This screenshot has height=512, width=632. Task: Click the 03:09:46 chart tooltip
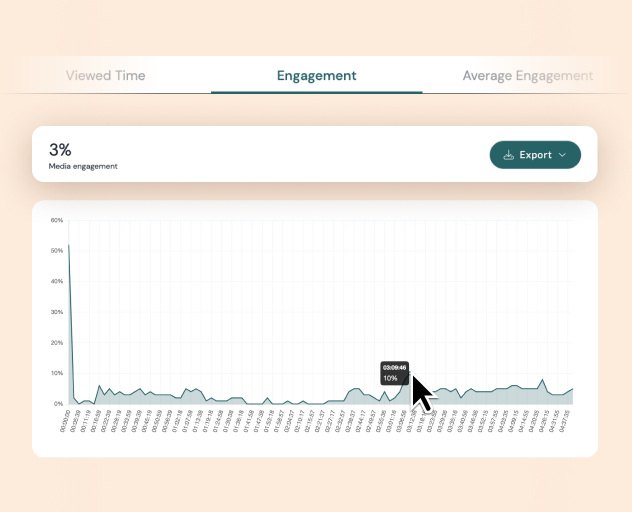(394, 373)
